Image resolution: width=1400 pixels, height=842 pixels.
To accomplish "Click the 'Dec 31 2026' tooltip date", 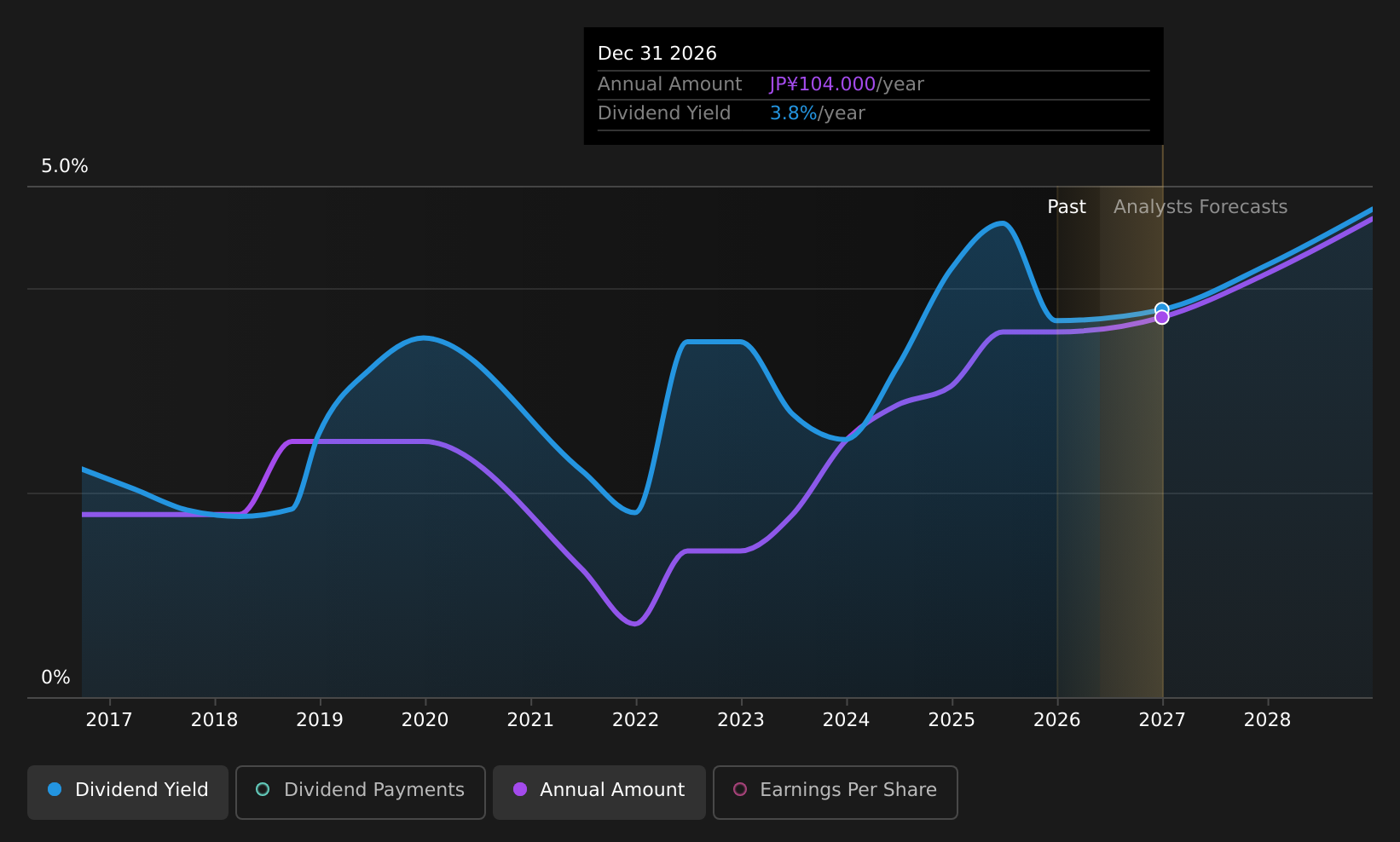I will coord(657,54).
